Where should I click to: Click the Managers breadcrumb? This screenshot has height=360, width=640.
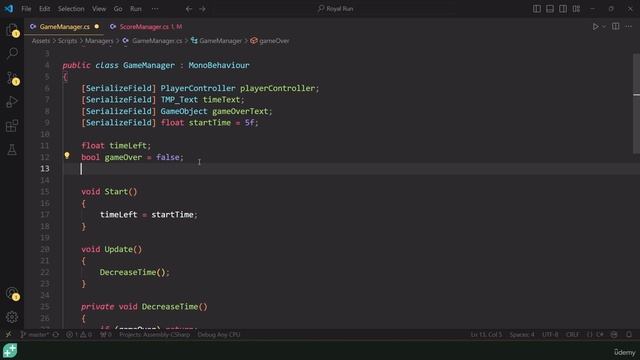point(99,41)
